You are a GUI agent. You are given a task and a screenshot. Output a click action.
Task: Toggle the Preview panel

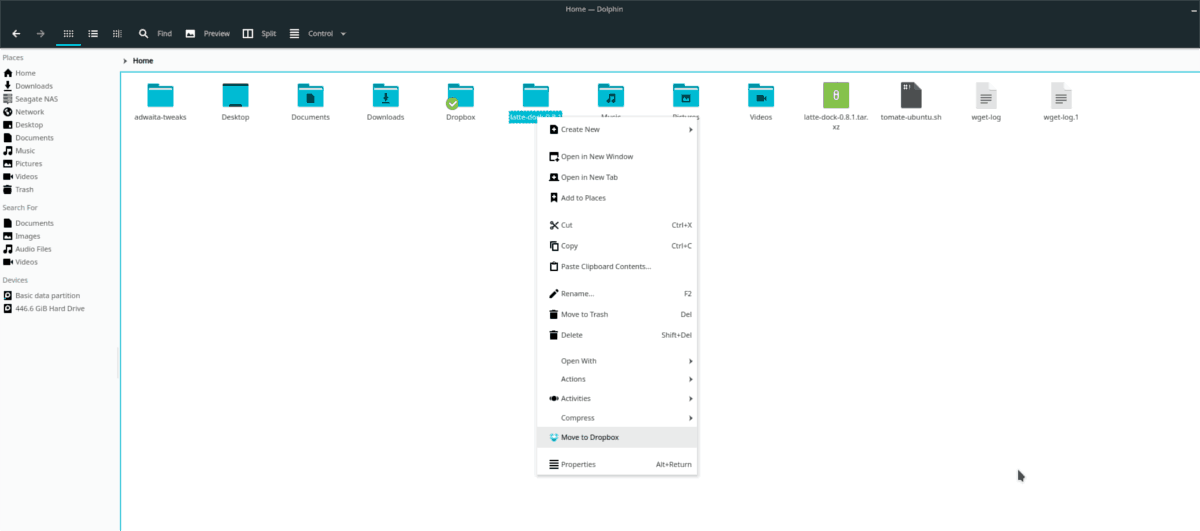(x=208, y=33)
